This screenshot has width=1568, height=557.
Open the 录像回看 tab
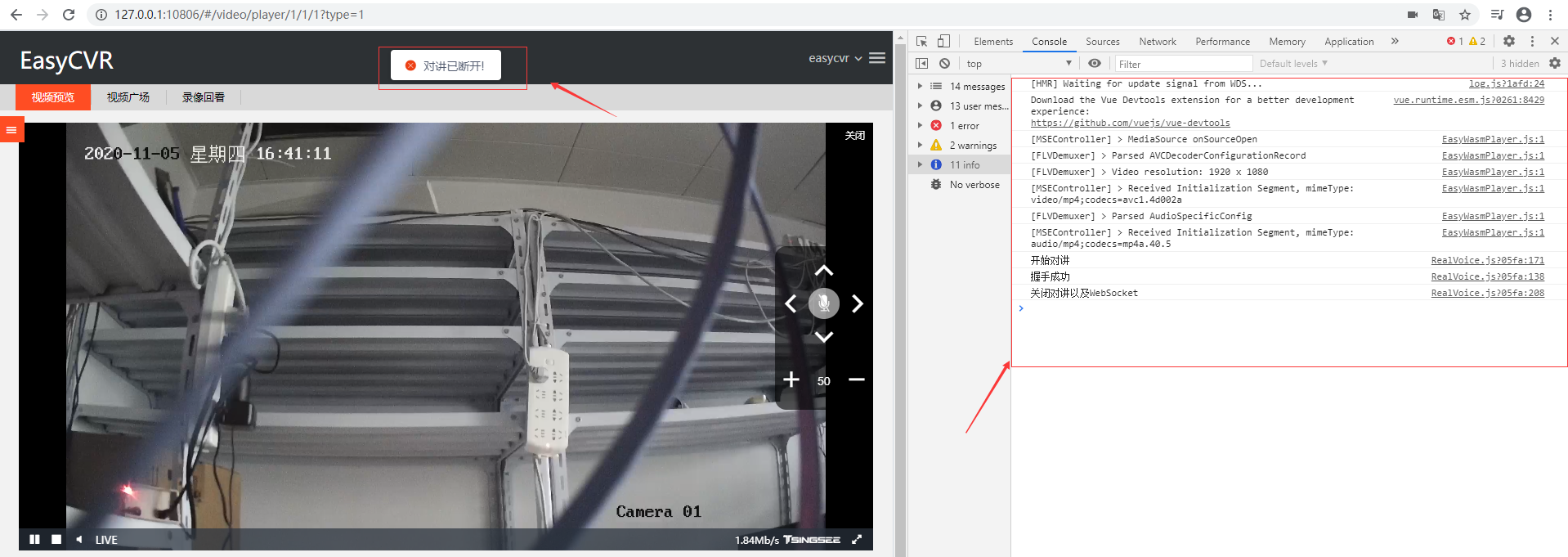tap(204, 97)
